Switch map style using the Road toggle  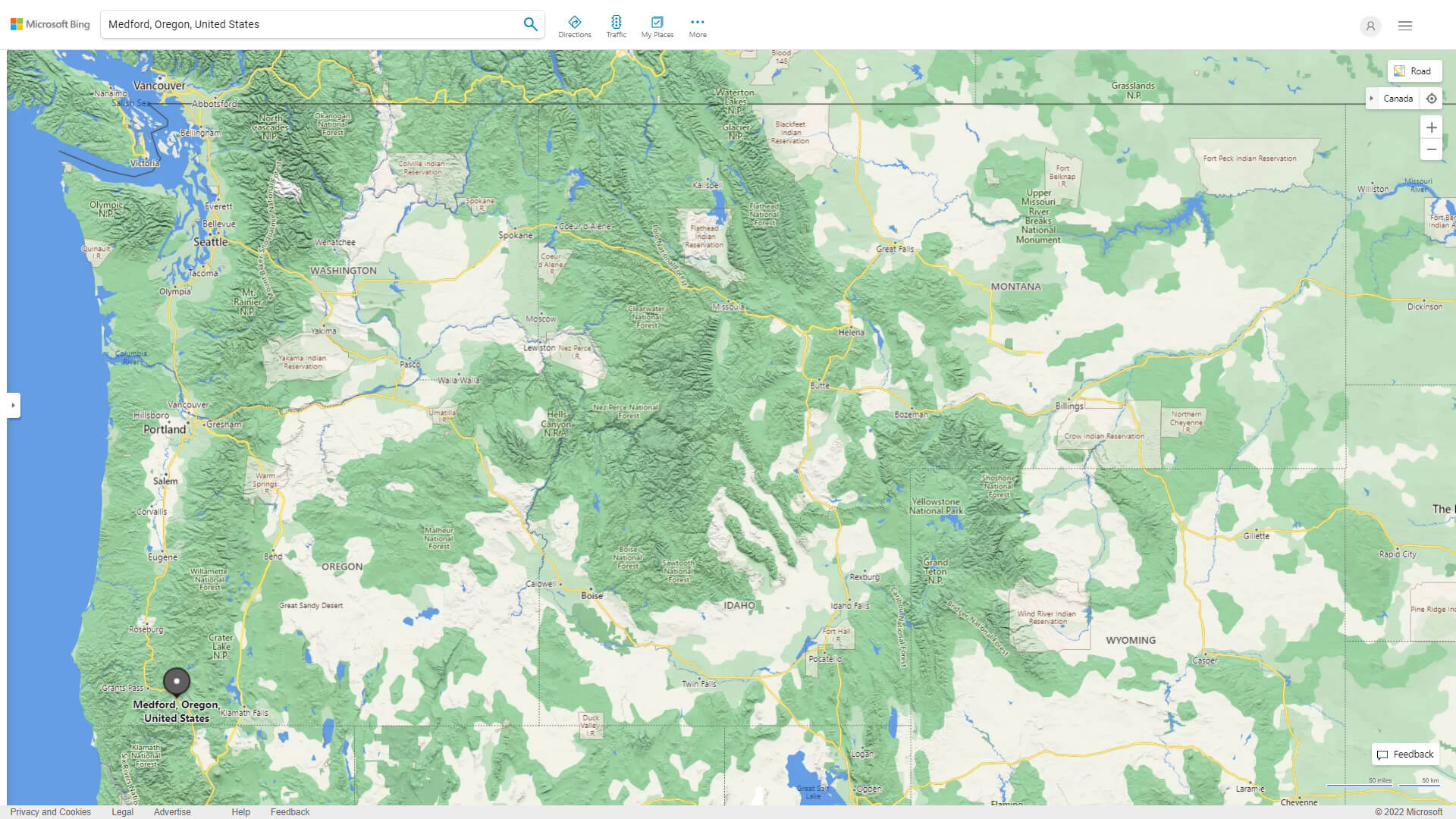click(x=1414, y=71)
